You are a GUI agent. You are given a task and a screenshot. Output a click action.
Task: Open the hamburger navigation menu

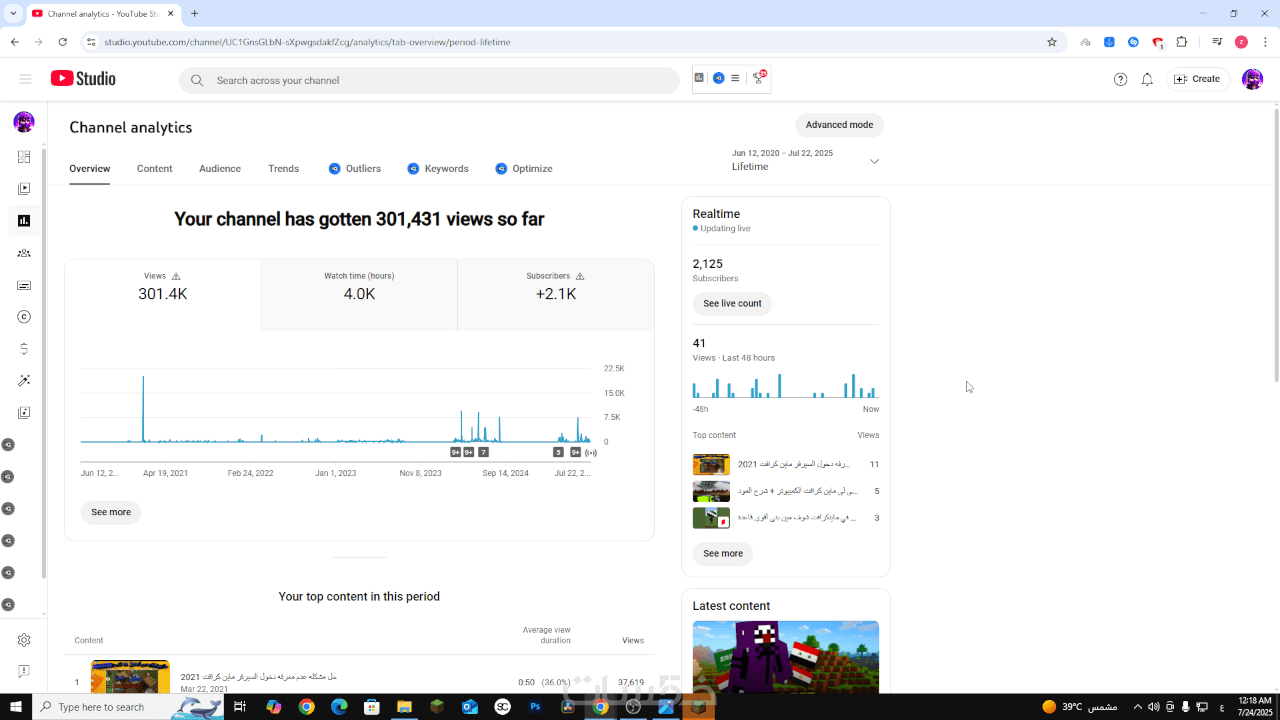(x=25, y=79)
